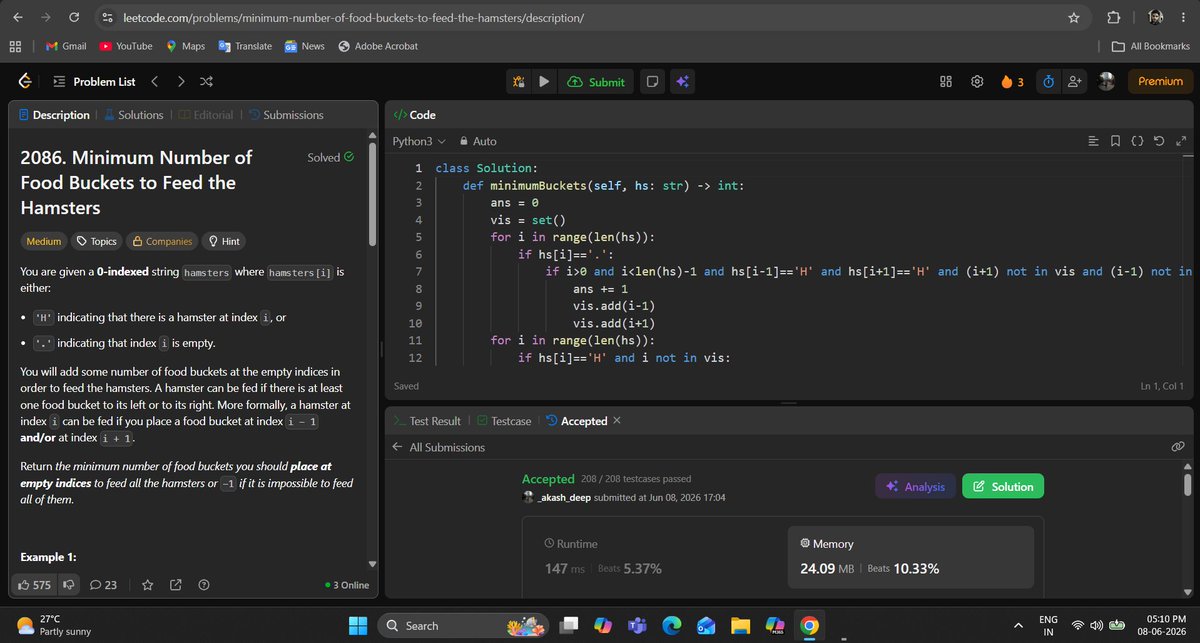Click the streak flame counter
Screen dimensions: 1200x643
pos(1011,82)
